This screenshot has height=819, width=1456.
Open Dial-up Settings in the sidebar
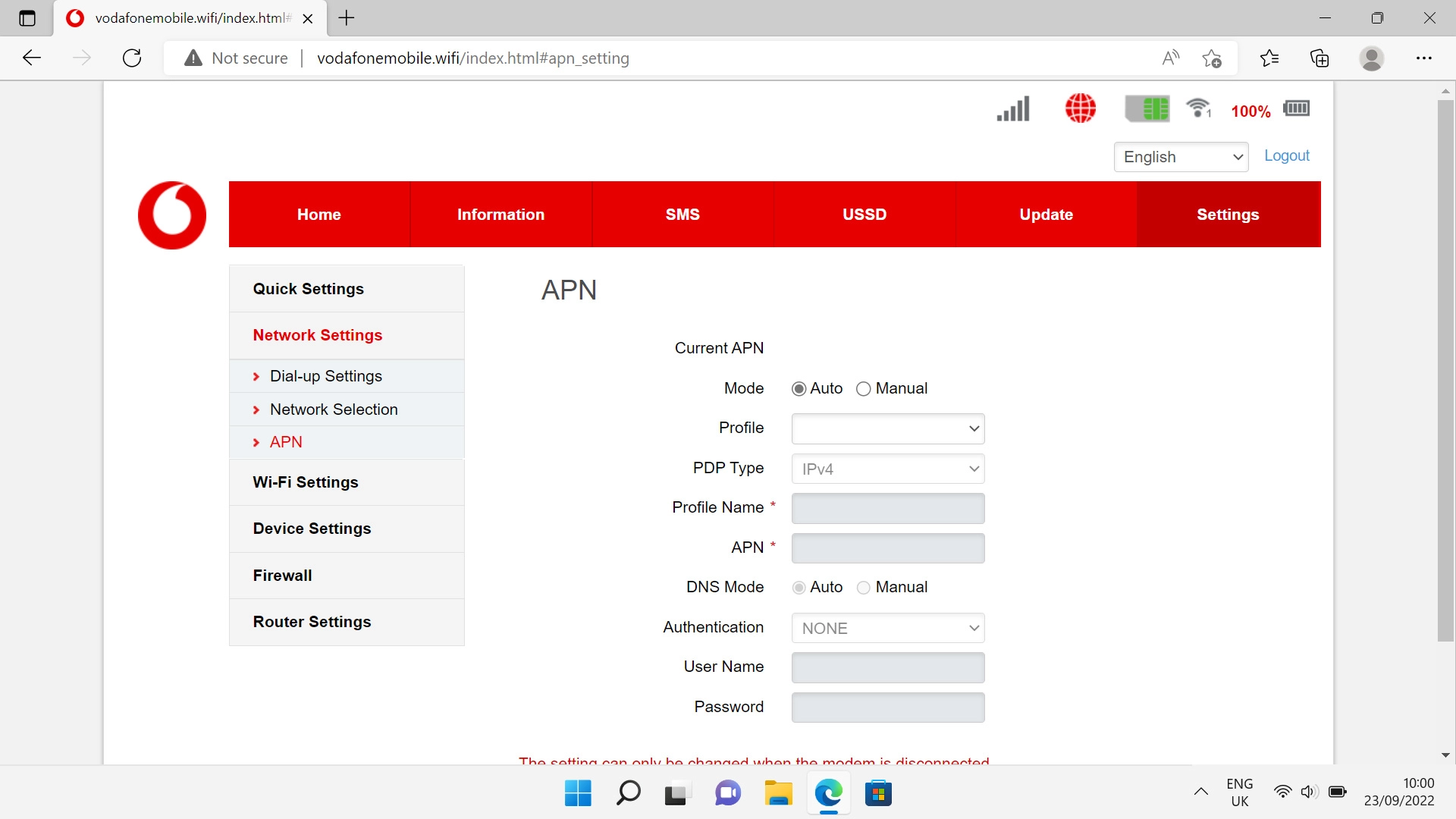(325, 376)
